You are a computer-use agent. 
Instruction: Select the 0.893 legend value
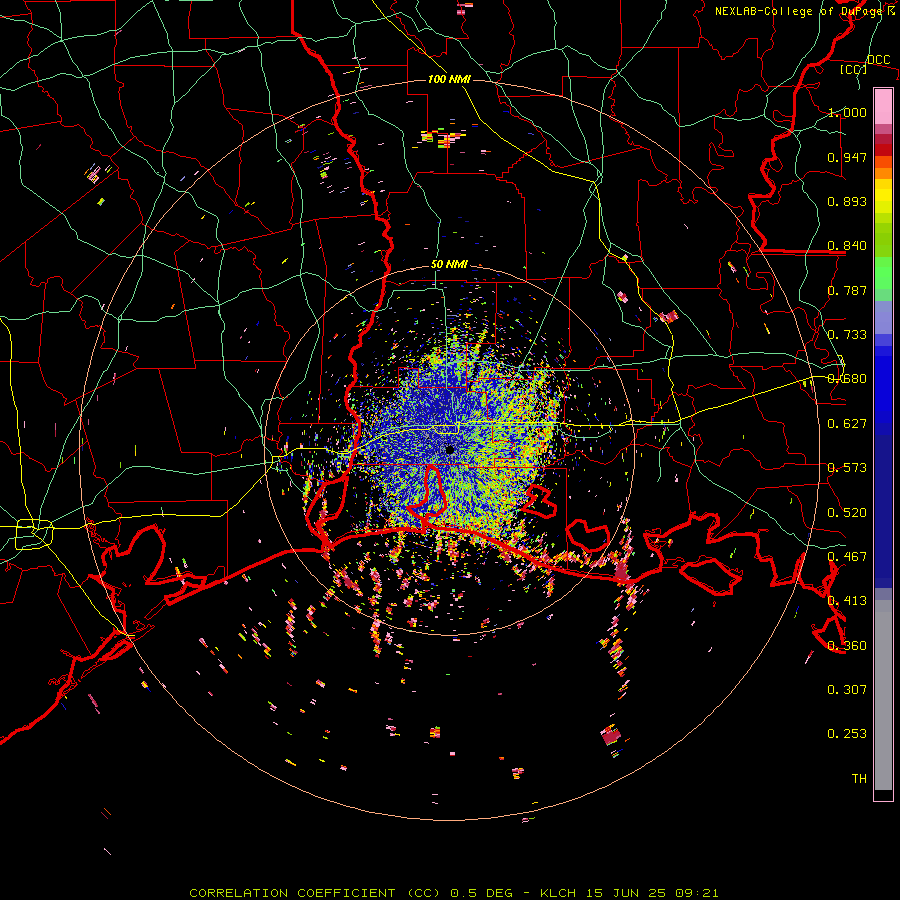(847, 201)
